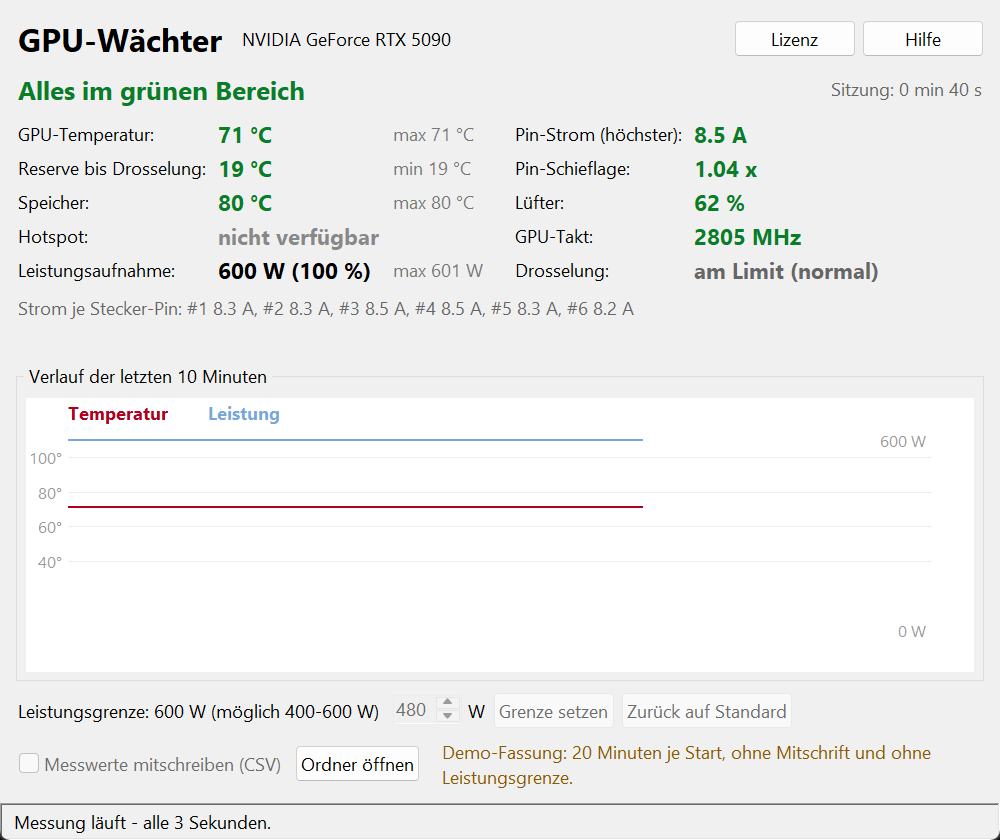Open the log folder with Ordner öffnen
Image resolution: width=1000 pixels, height=840 pixels.
[357, 763]
